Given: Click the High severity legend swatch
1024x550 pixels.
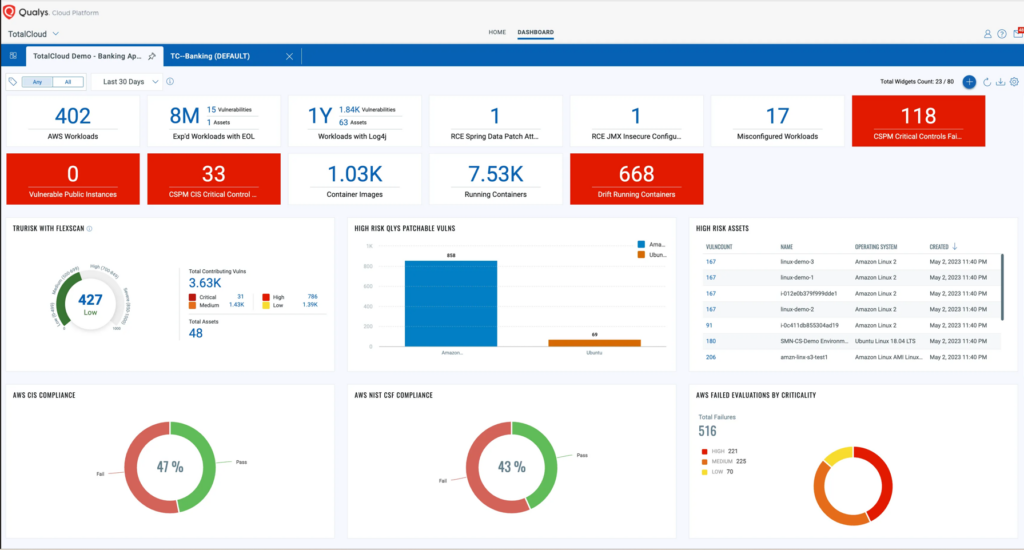Looking at the screenshot, I should tap(266, 297).
